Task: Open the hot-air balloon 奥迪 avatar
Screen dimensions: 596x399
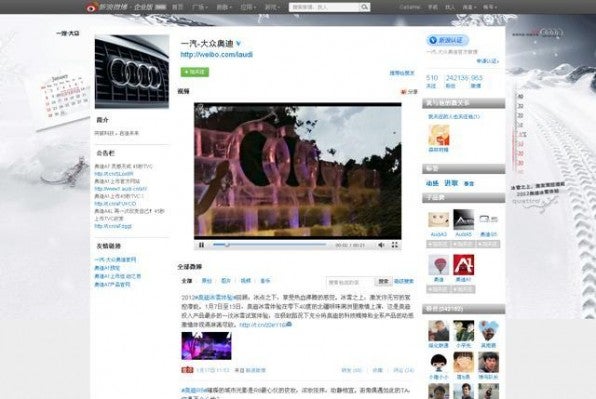Action: pos(439,264)
